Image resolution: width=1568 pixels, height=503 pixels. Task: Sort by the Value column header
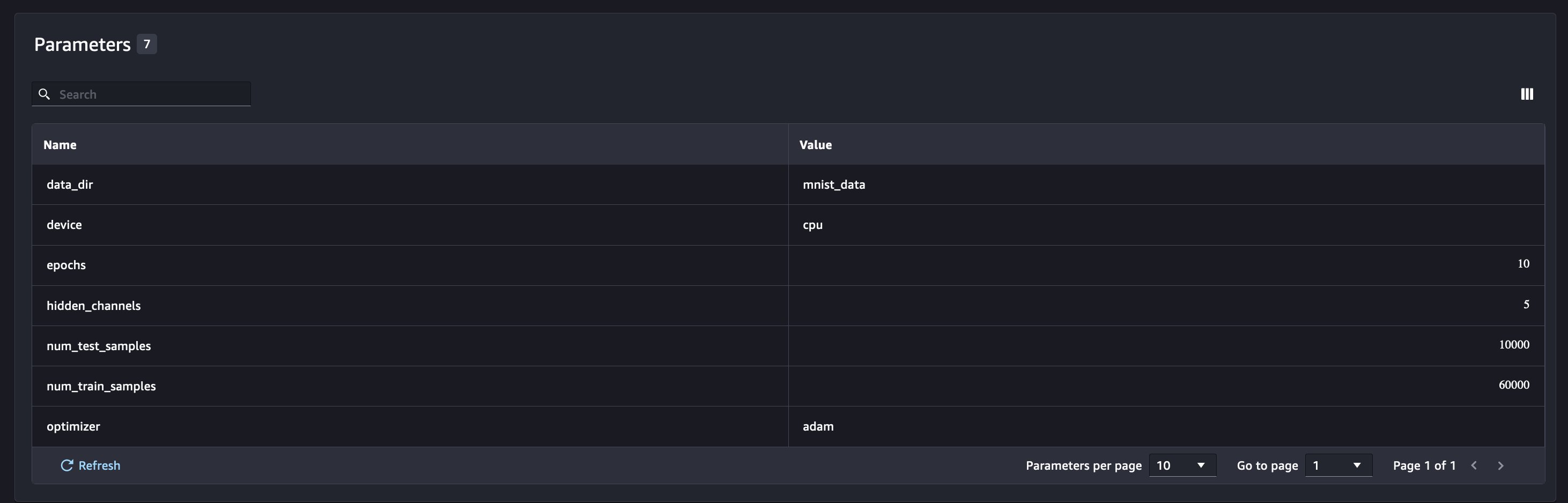click(x=815, y=145)
